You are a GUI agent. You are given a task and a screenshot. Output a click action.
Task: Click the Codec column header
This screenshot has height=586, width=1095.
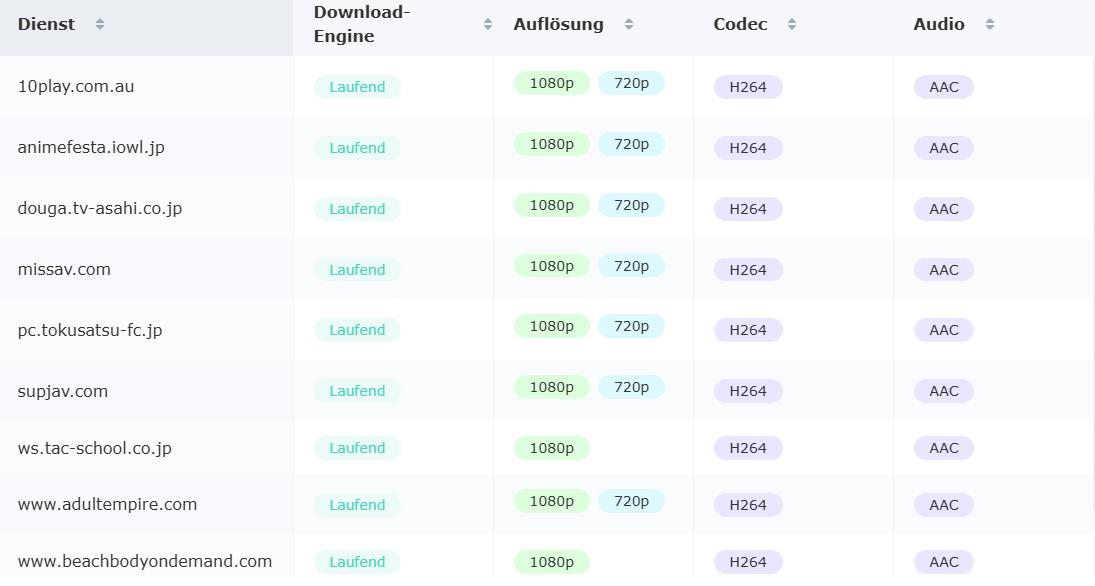793,28
